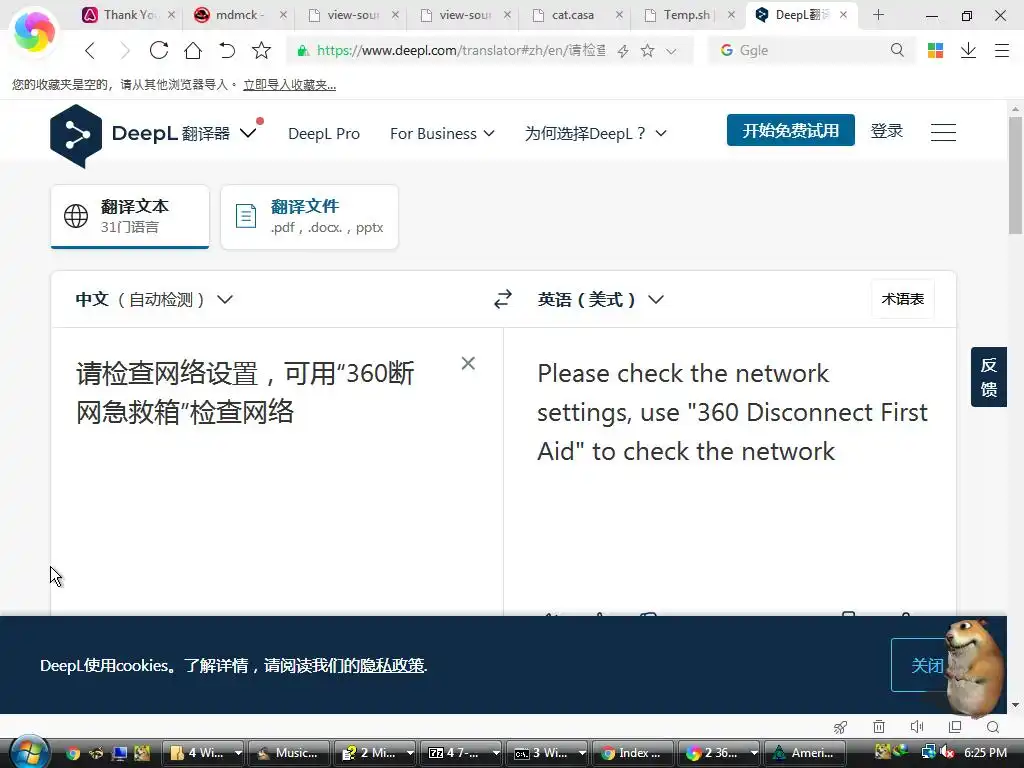The height and width of the screenshot is (768, 1024).
Task: Click the favorites star beside home icon
Action: point(261,50)
